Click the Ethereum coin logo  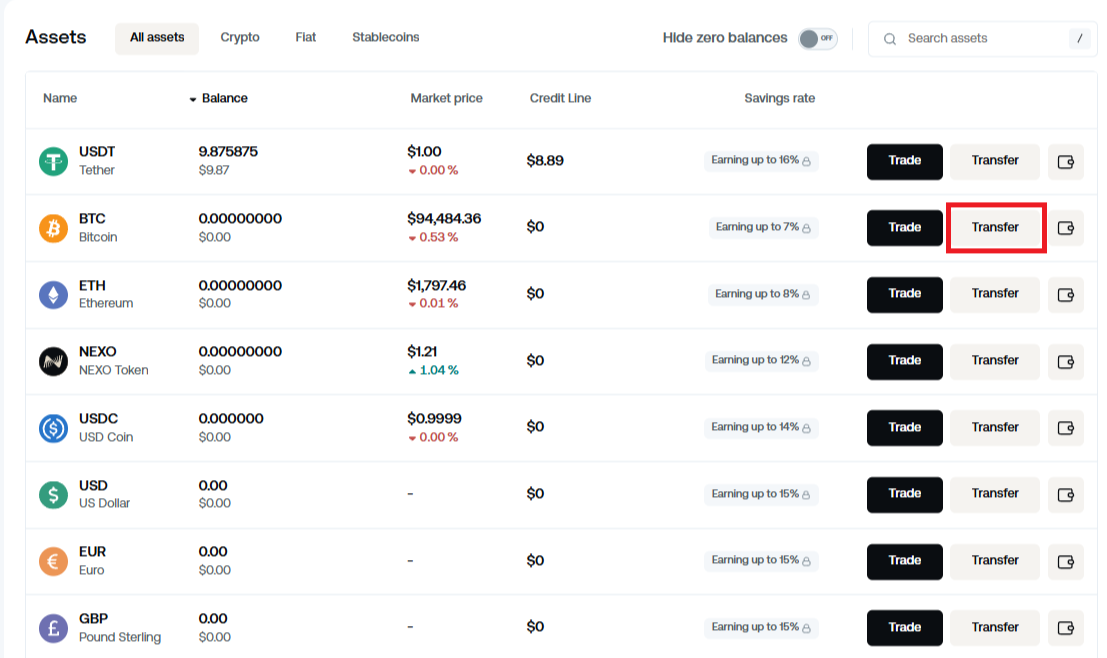click(53, 294)
